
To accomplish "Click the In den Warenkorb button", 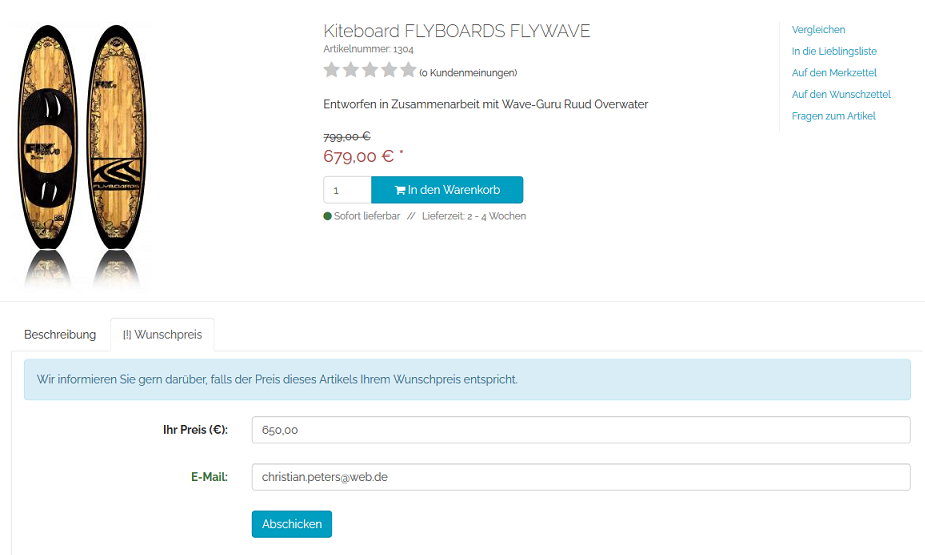I will (447, 190).
